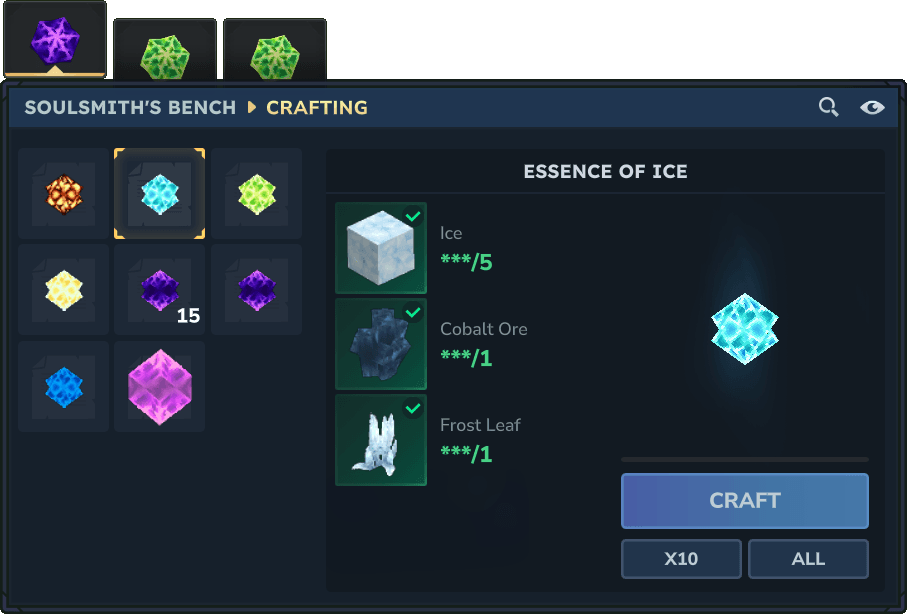
Task: Choose the green essence recipe icon
Action: click(256, 193)
